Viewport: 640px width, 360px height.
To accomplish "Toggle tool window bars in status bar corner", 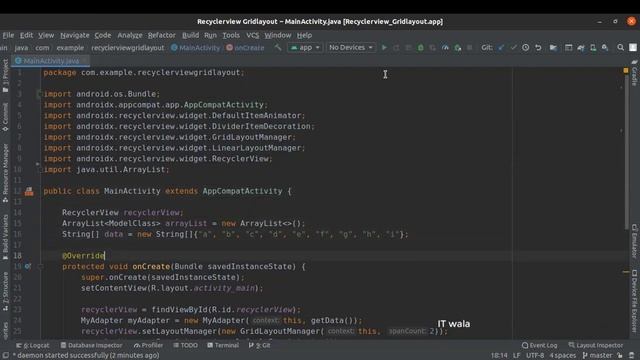I will pos(5,356).
